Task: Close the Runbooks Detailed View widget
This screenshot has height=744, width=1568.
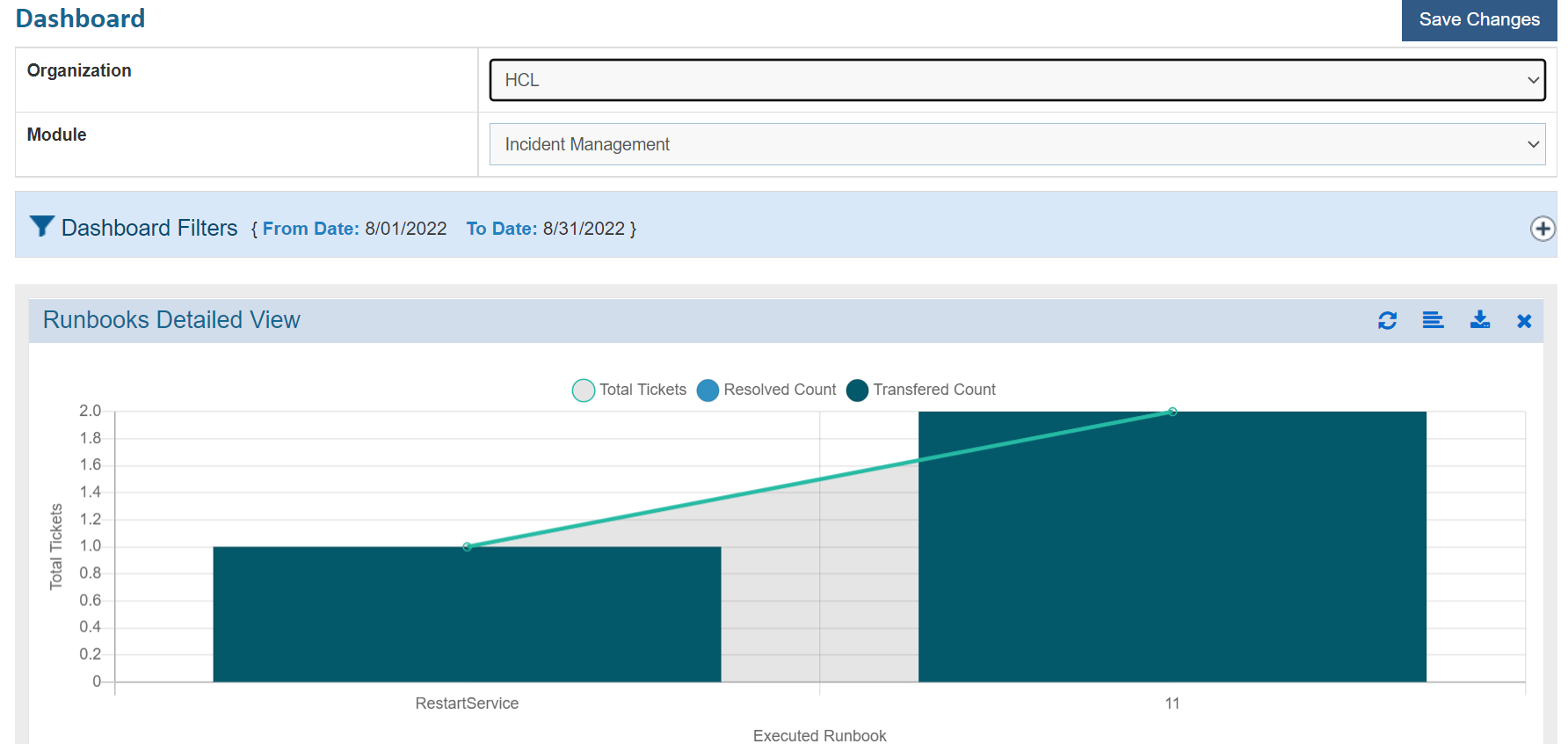Action: click(x=1524, y=321)
